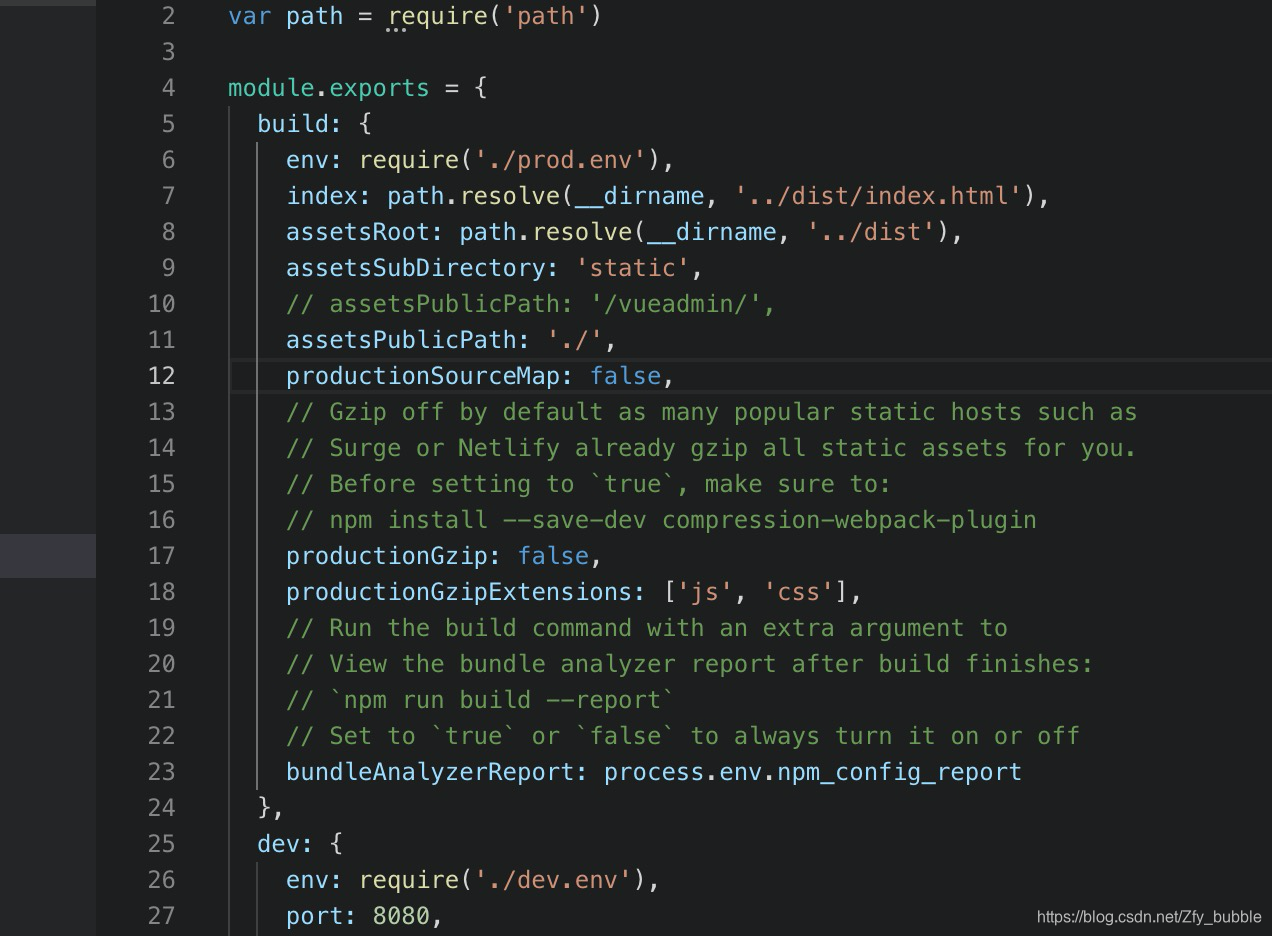Click the 'View the bundle analyzer report' comment
This screenshot has height=936, width=1272.
click(689, 664)
